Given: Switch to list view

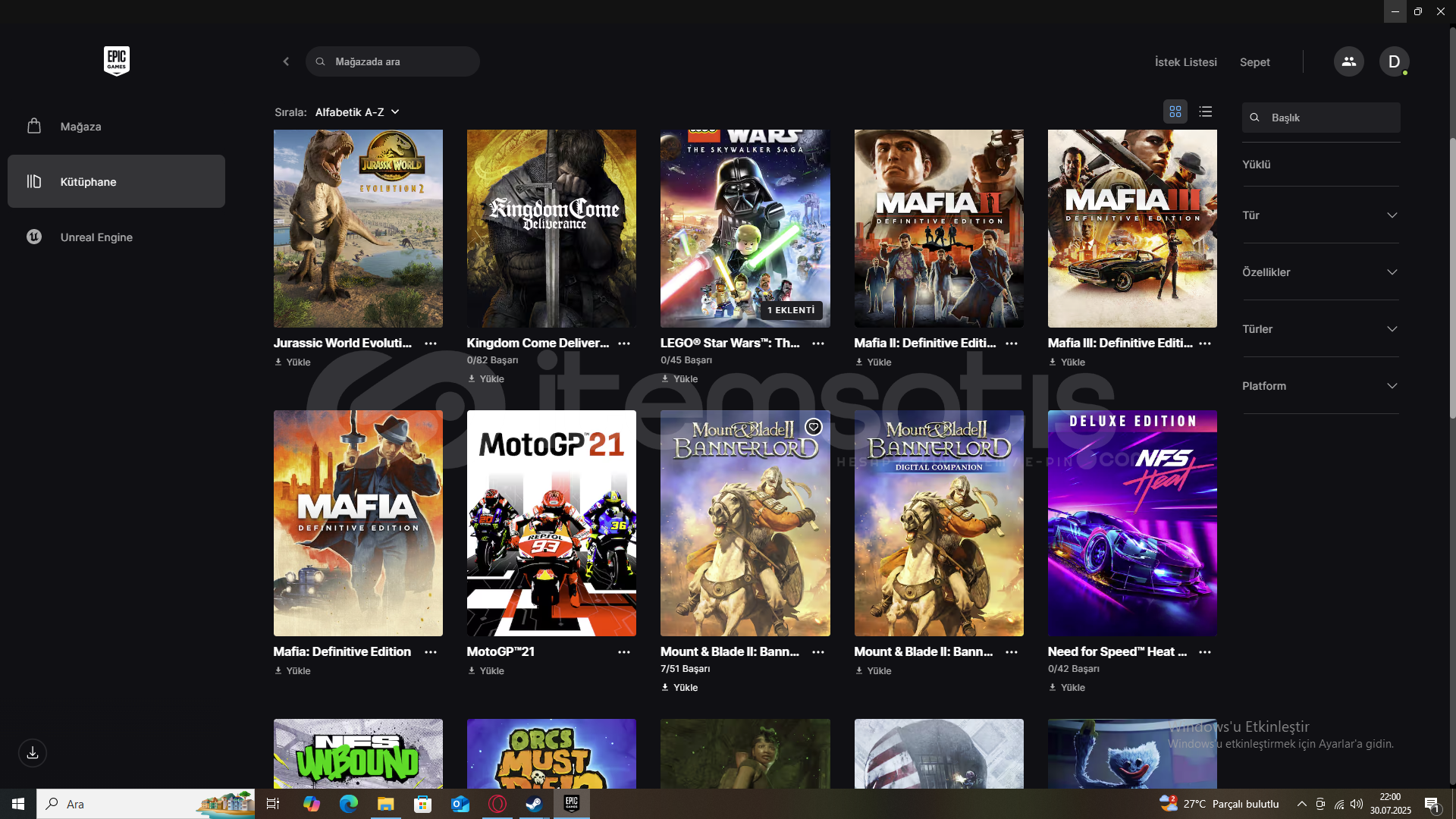Looking at the screenshot, I should click(1206, 111).
